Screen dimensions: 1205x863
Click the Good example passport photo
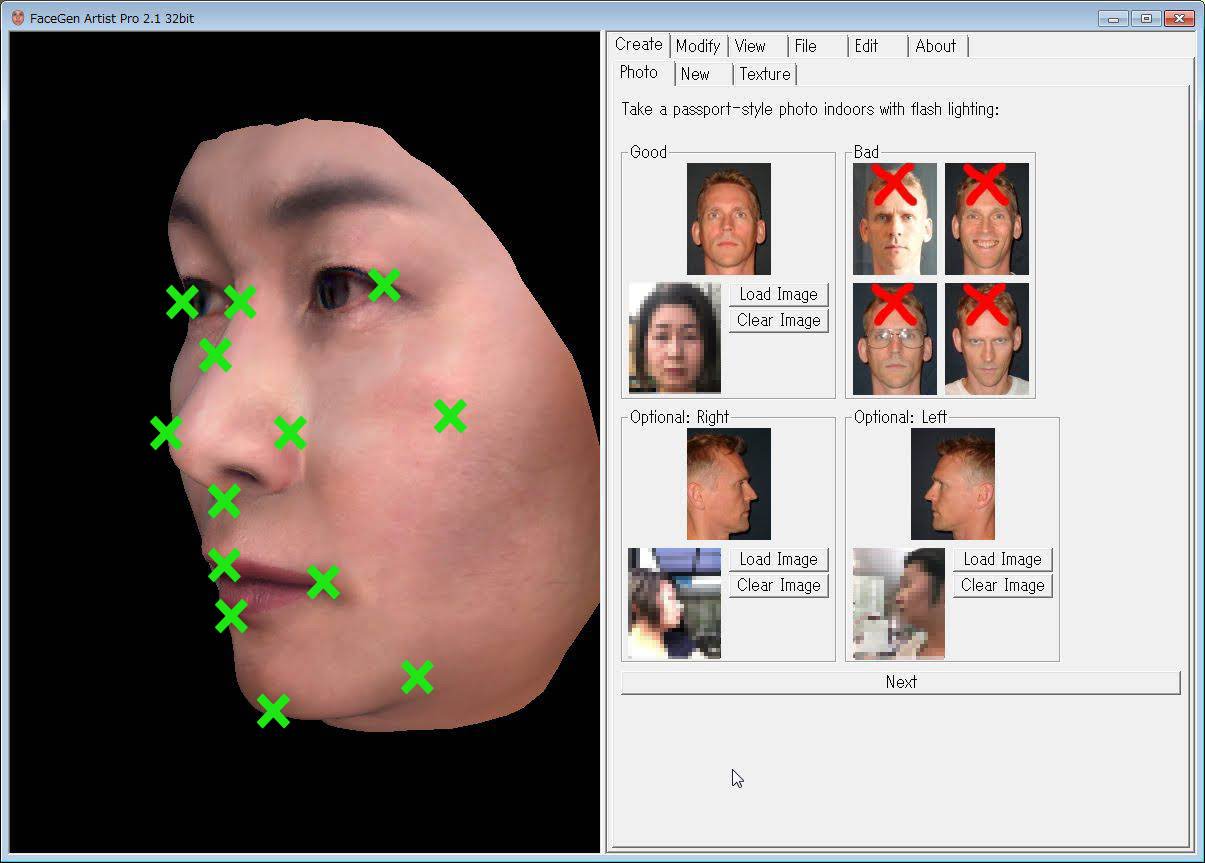[x=728, y=219]
